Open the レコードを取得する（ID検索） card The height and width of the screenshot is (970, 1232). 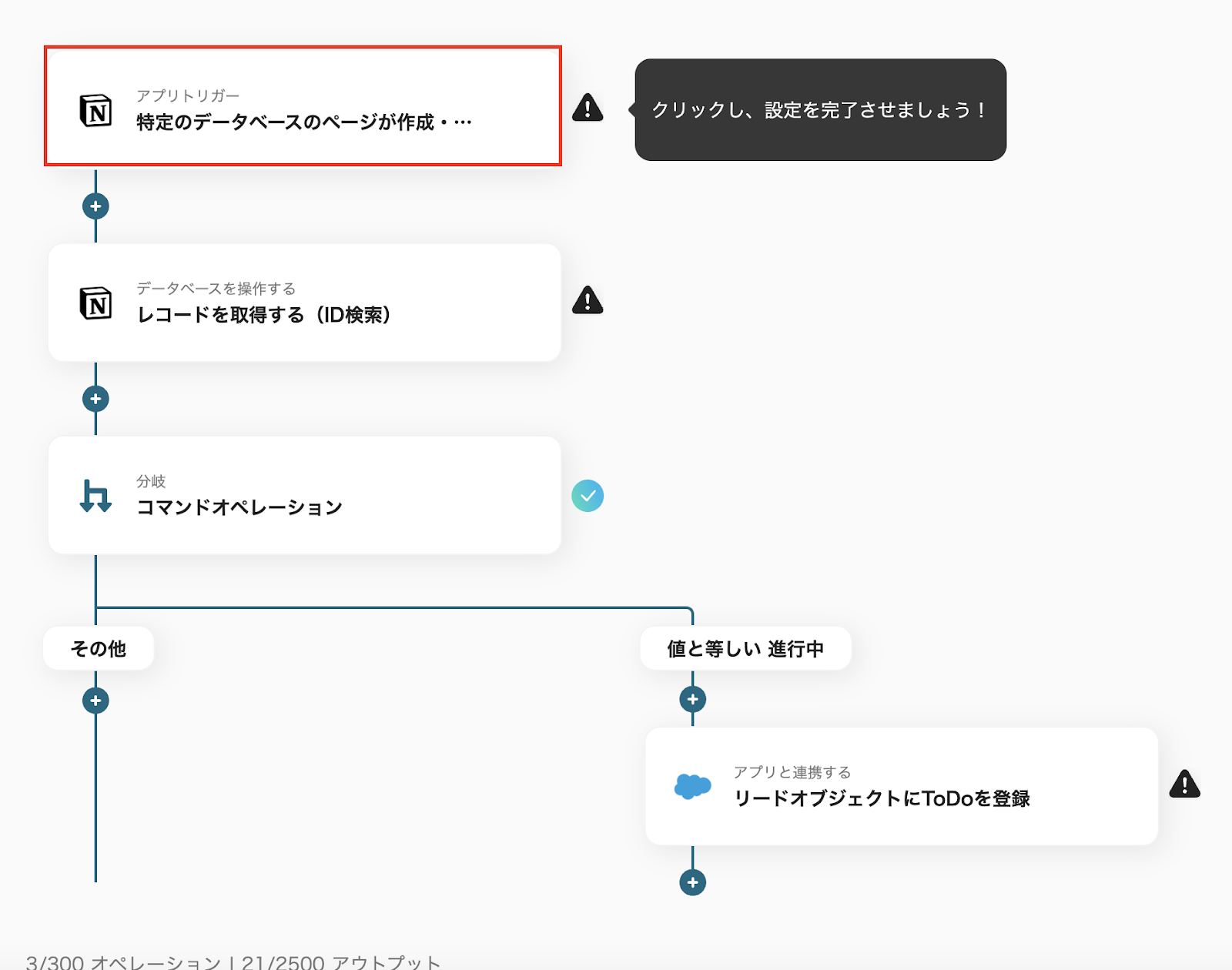click(304, 303)
